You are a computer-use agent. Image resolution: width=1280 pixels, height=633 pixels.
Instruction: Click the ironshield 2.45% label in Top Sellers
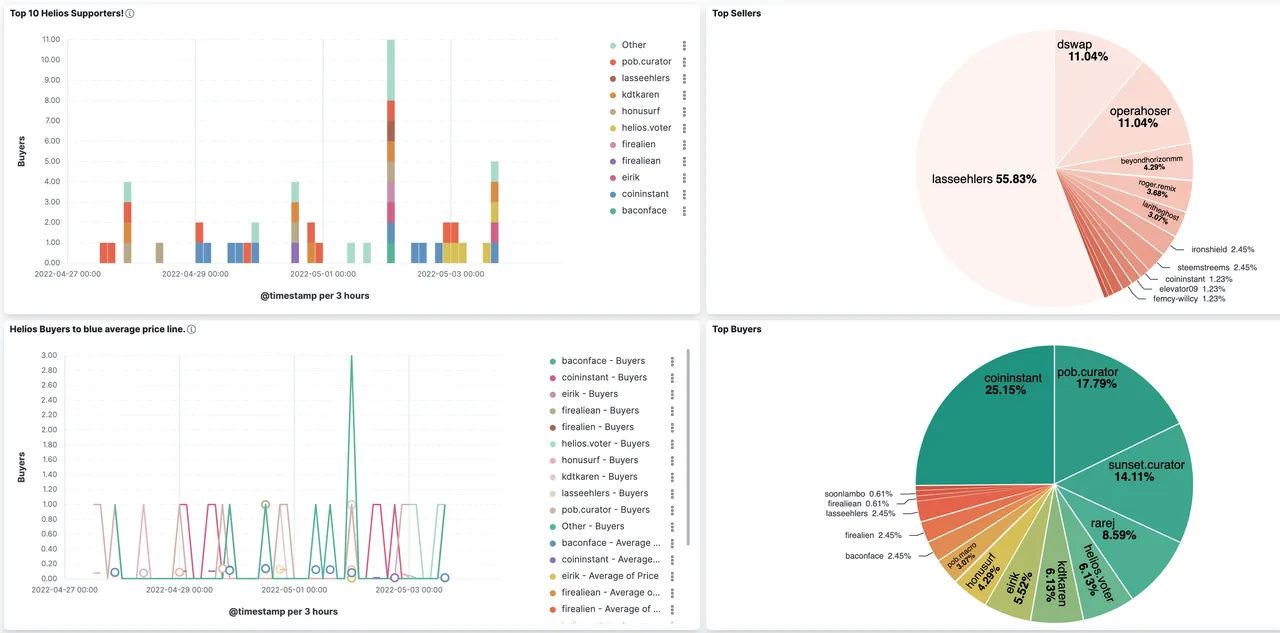click(1223, 249)
